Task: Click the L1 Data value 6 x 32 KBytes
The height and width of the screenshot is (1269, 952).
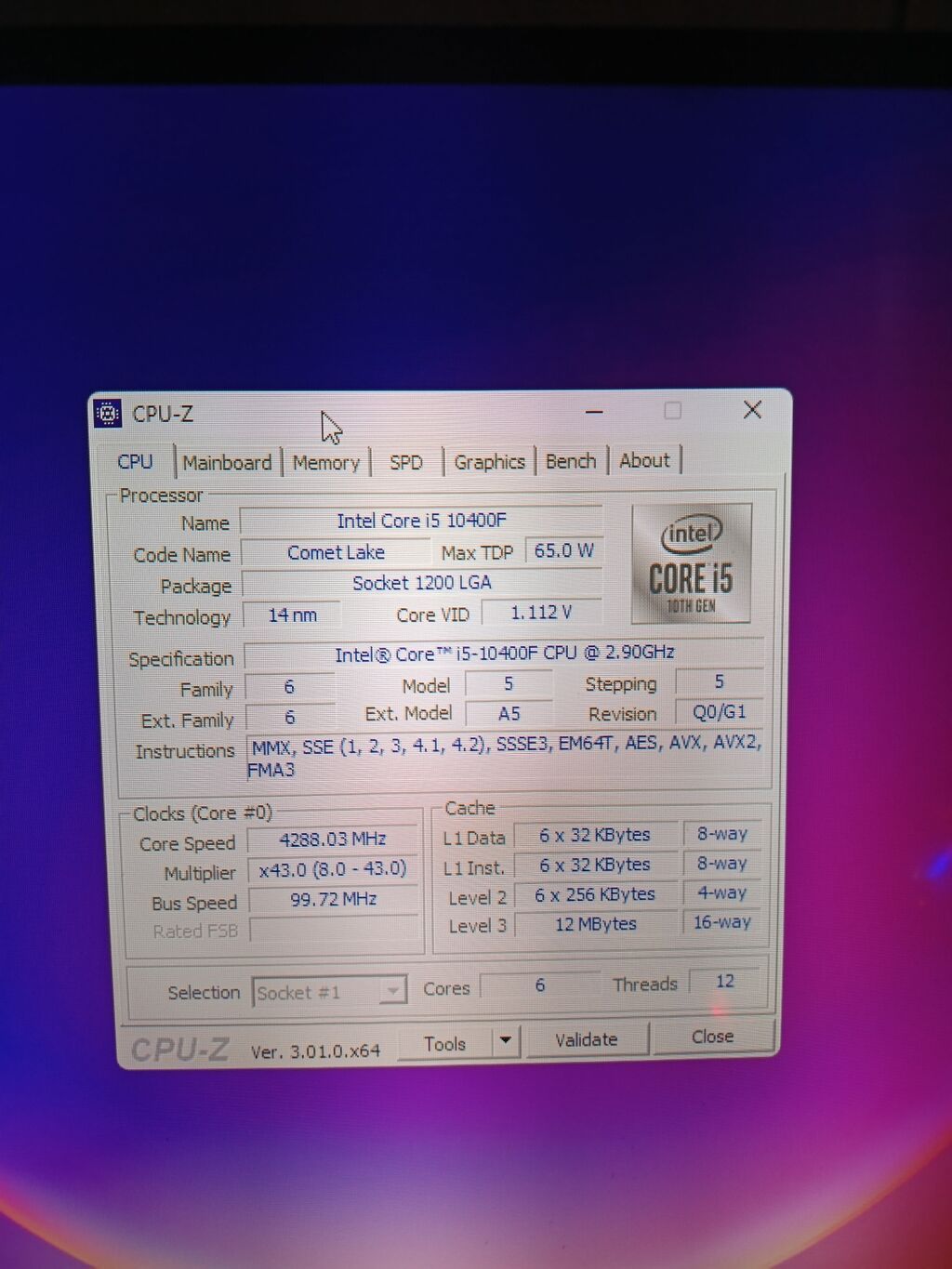Action: [x=595, y=836]
